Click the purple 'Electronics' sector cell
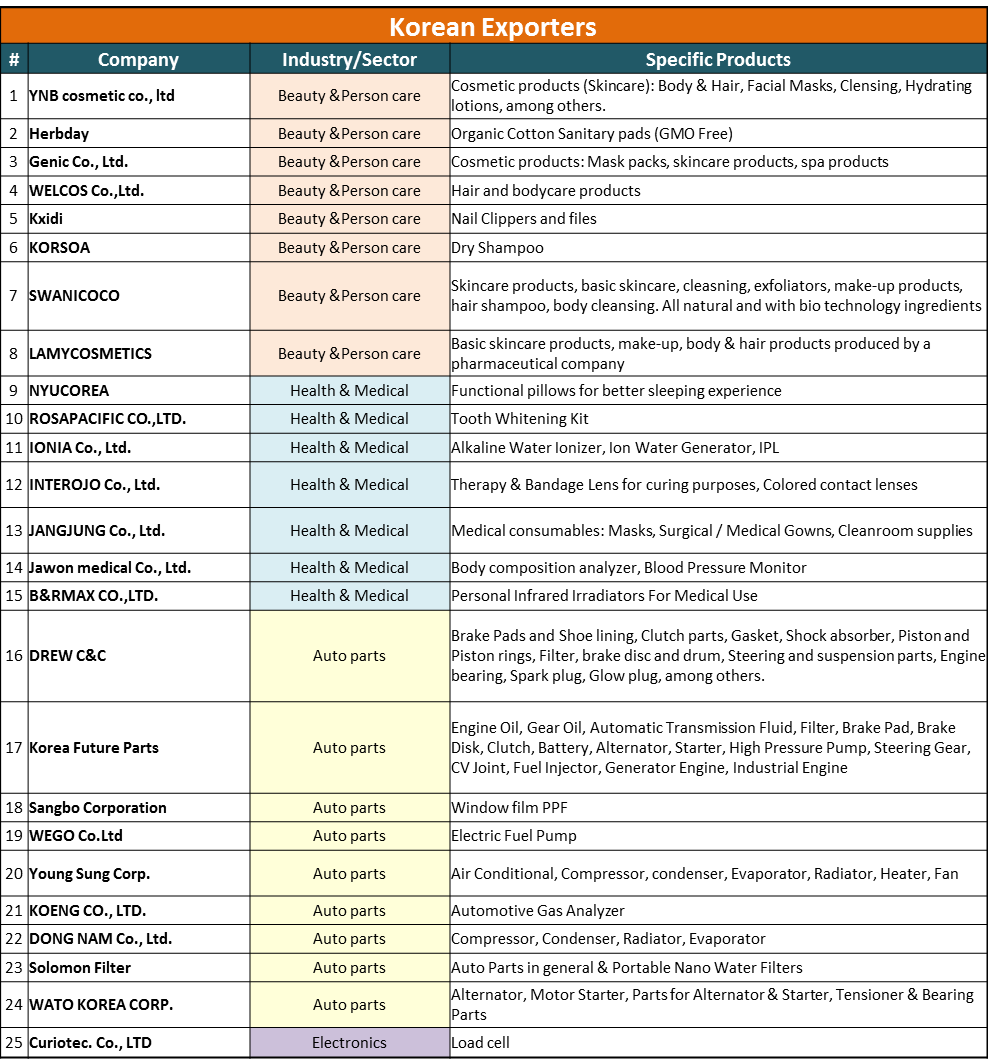This screenshot has height=1063, width=988. pos(349,1043)
